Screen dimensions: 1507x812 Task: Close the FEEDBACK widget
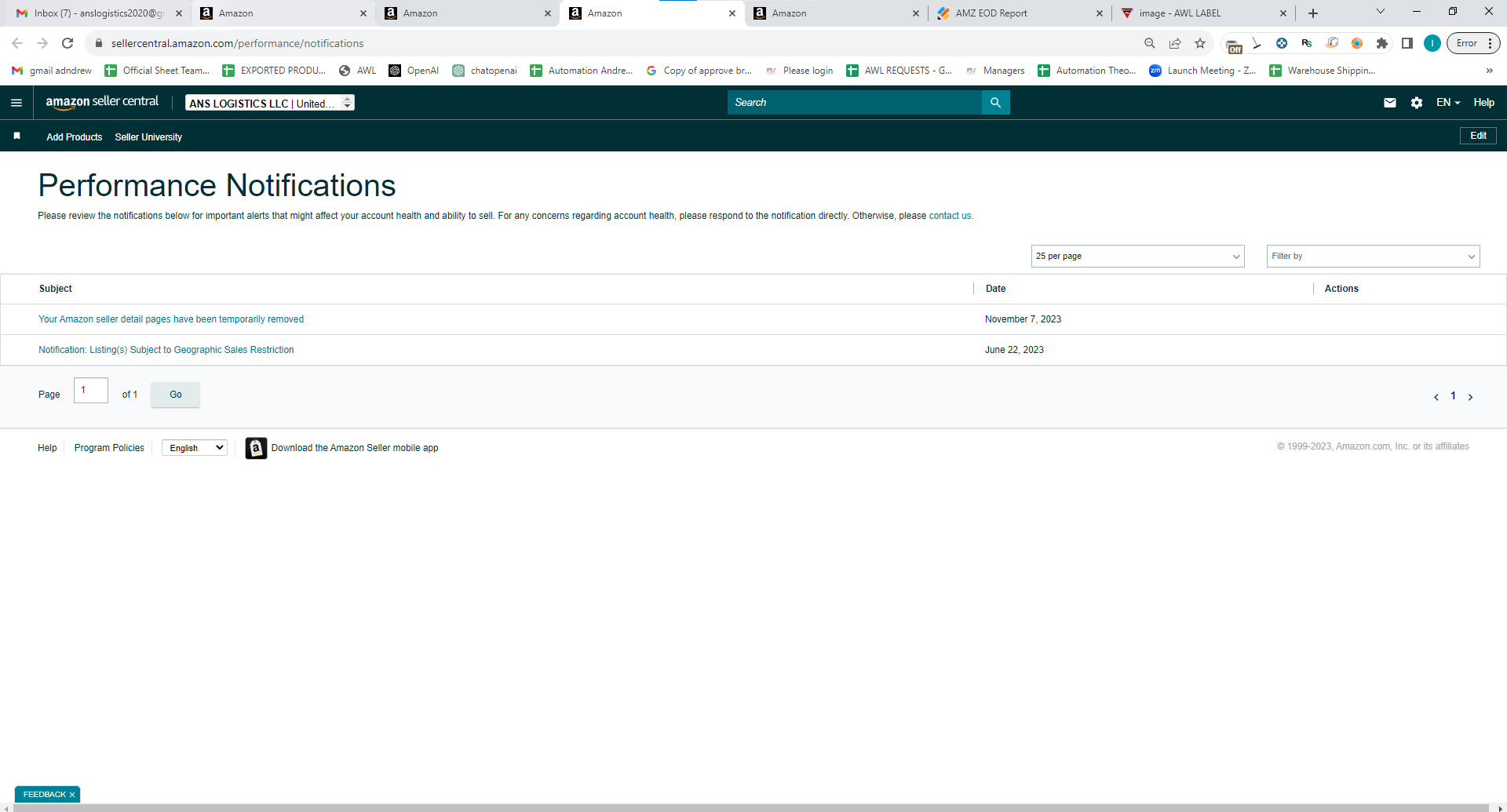click(72, 795)
